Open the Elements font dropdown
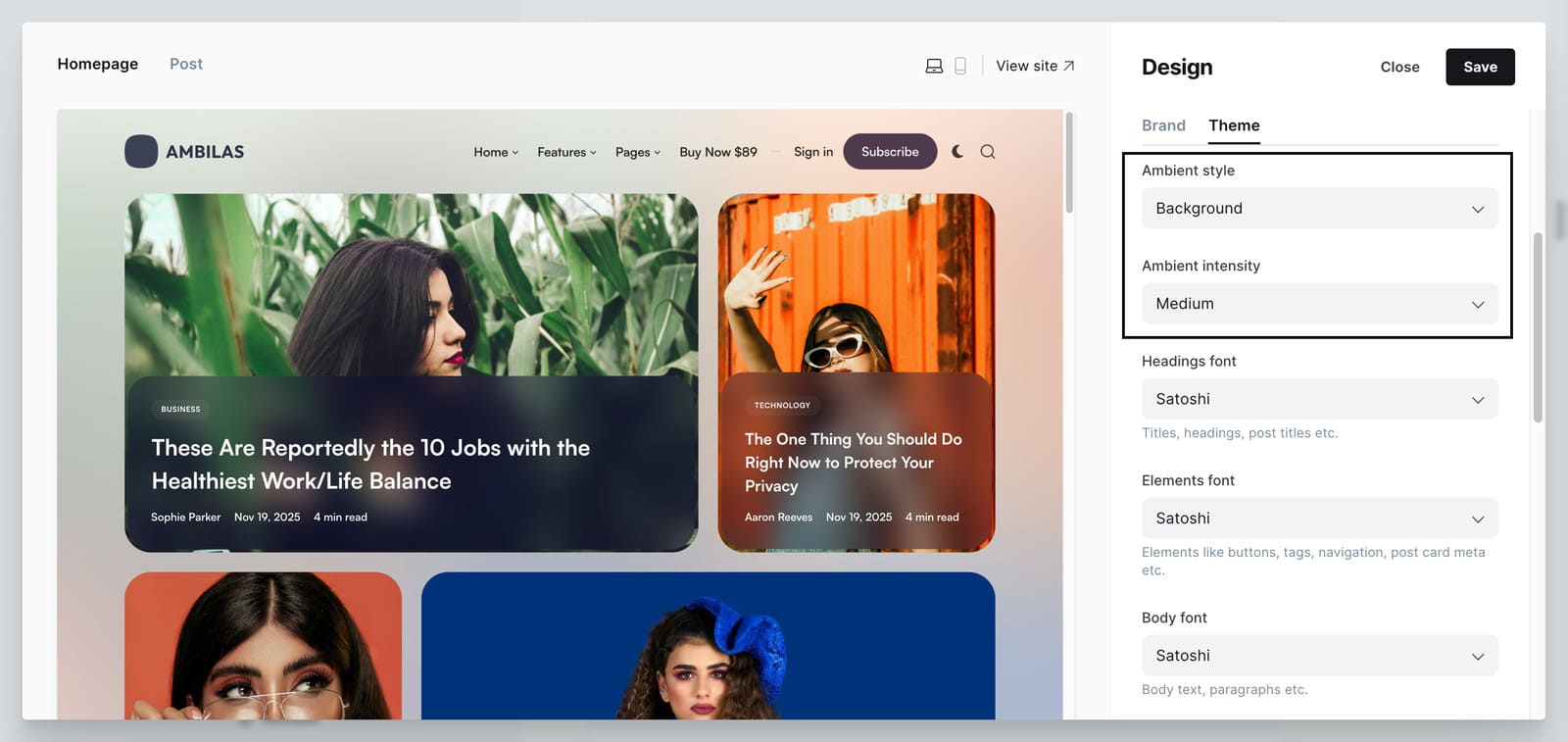 [1319, 519]
